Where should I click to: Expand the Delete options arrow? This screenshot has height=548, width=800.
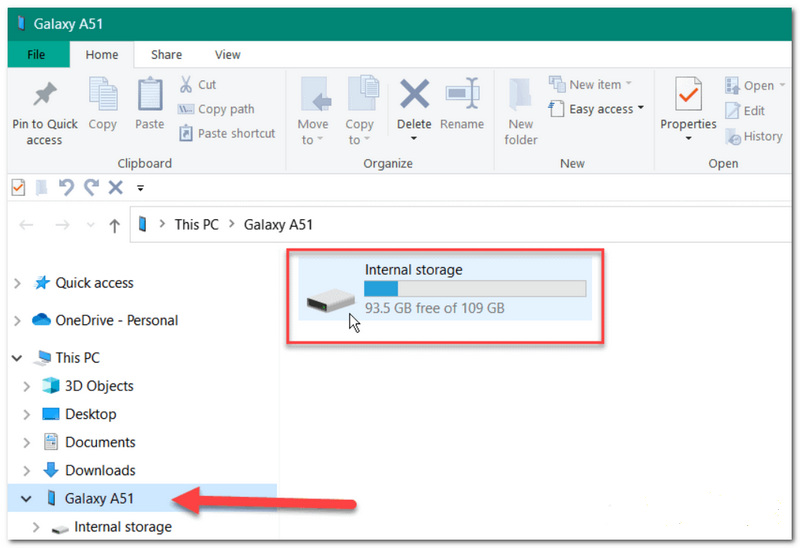pos(414,138)
